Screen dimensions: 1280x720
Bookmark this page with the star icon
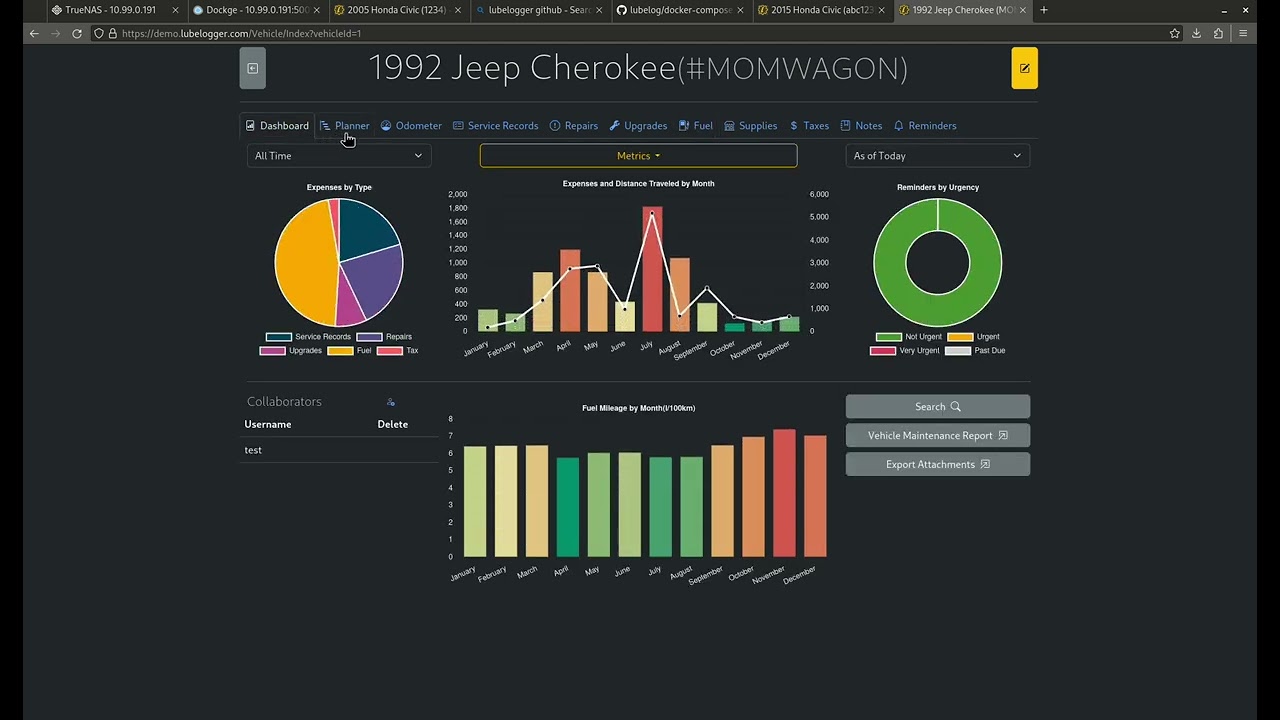[x=1175, y=33]
